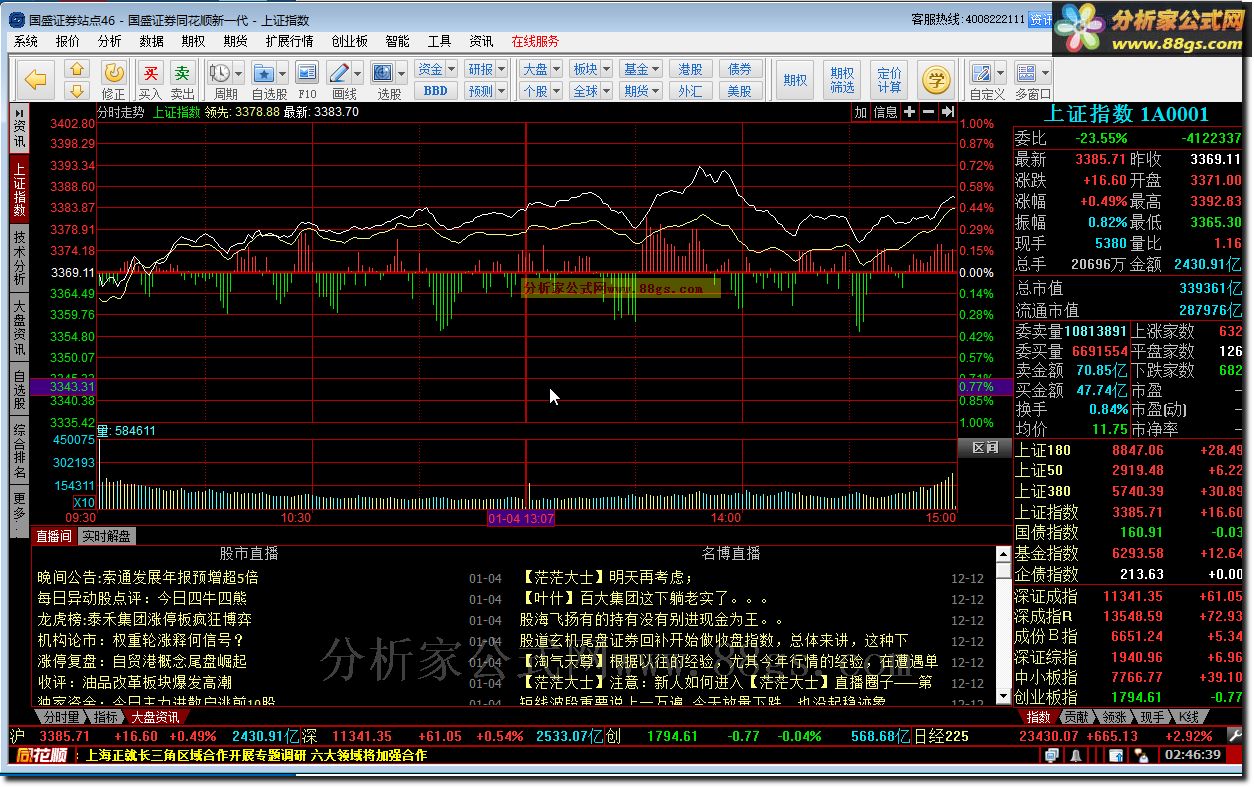Click the 美股 button
The image size is (1254, 787).
[x=740, y=91]
